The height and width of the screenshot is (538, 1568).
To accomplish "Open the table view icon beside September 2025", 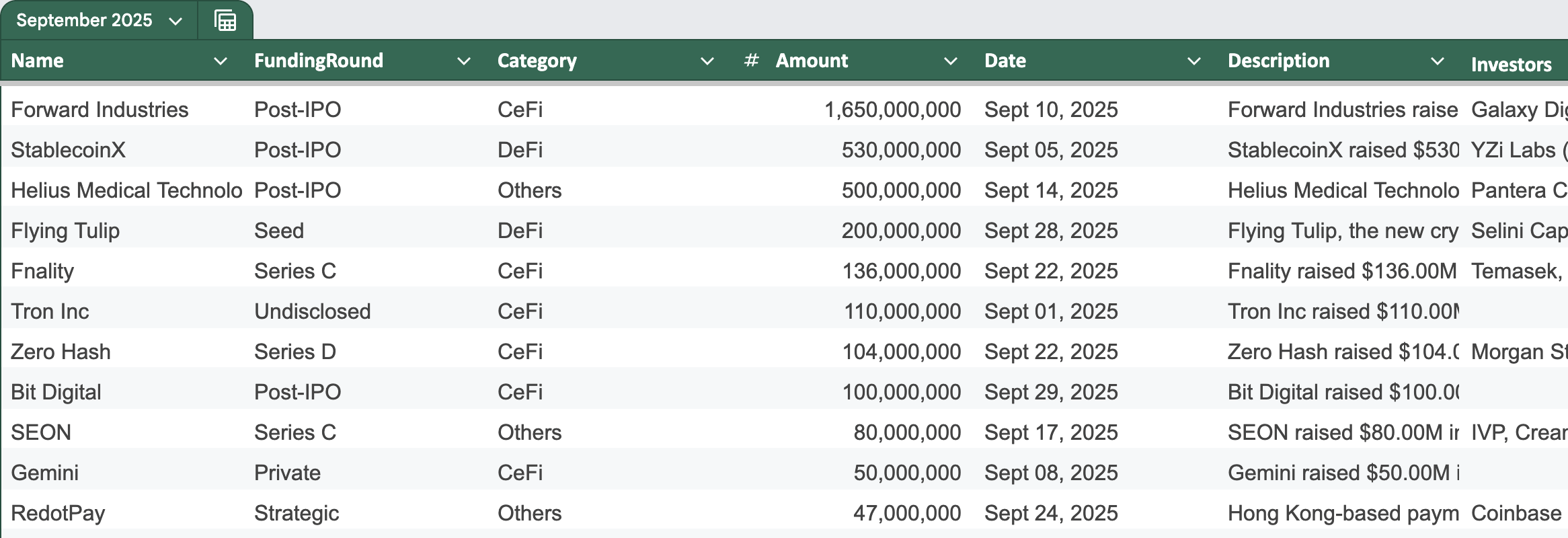I will 225,21.
